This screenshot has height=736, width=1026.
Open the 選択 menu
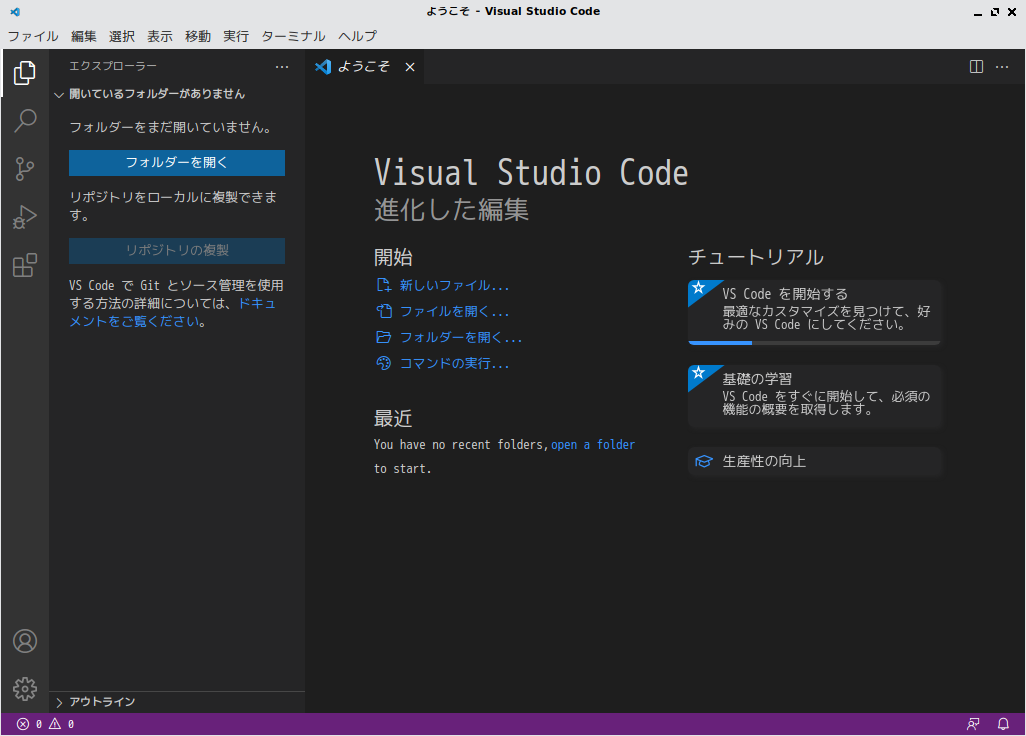tap(122, 36)
